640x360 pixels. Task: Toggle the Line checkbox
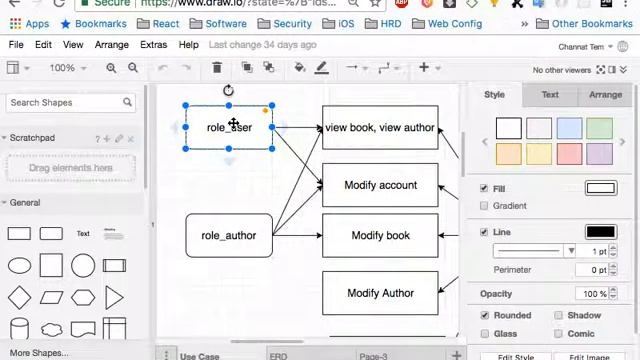484,232
